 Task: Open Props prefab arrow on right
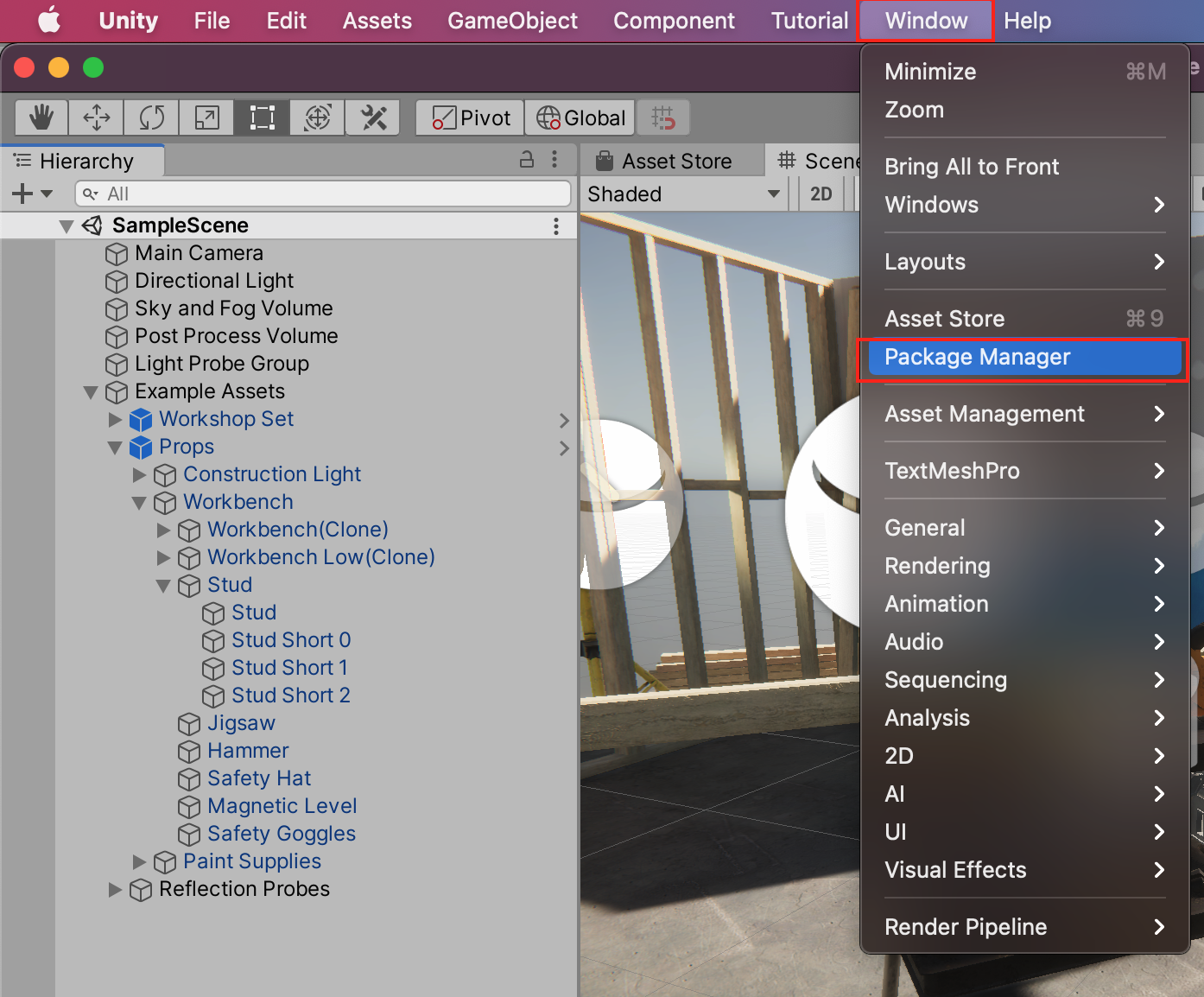point(564,448)
